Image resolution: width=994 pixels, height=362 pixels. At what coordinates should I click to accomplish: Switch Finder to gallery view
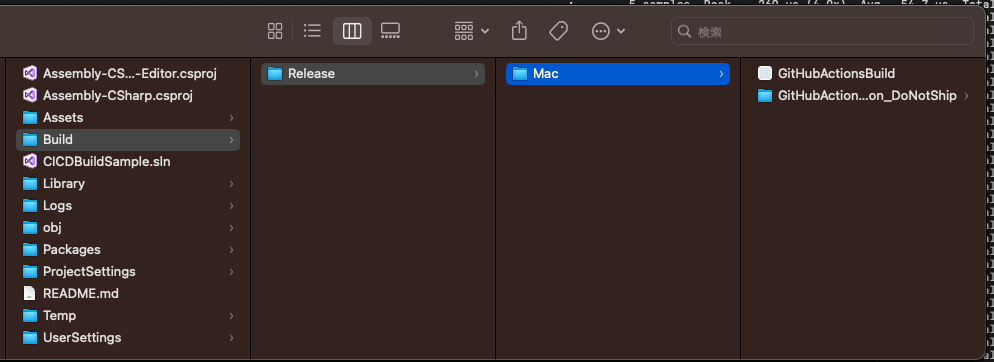[x=390, y=31]
